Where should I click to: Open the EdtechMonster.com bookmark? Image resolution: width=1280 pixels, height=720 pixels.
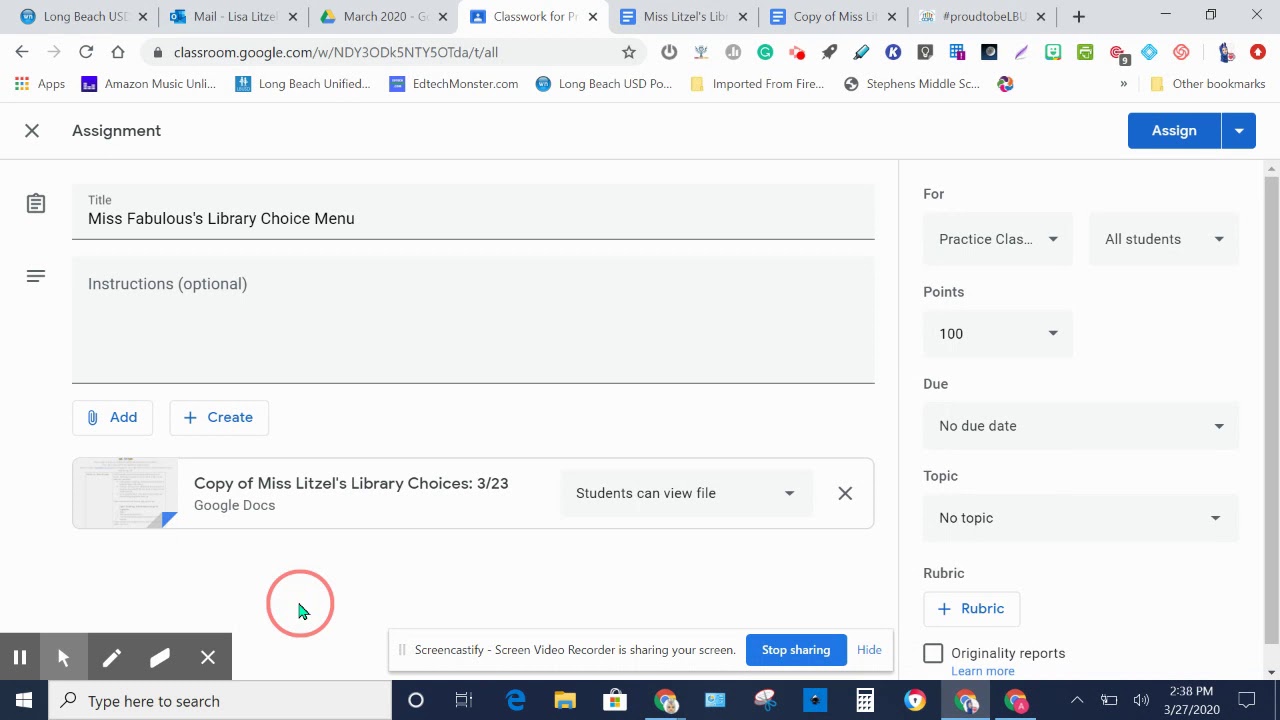pos(454,84)
